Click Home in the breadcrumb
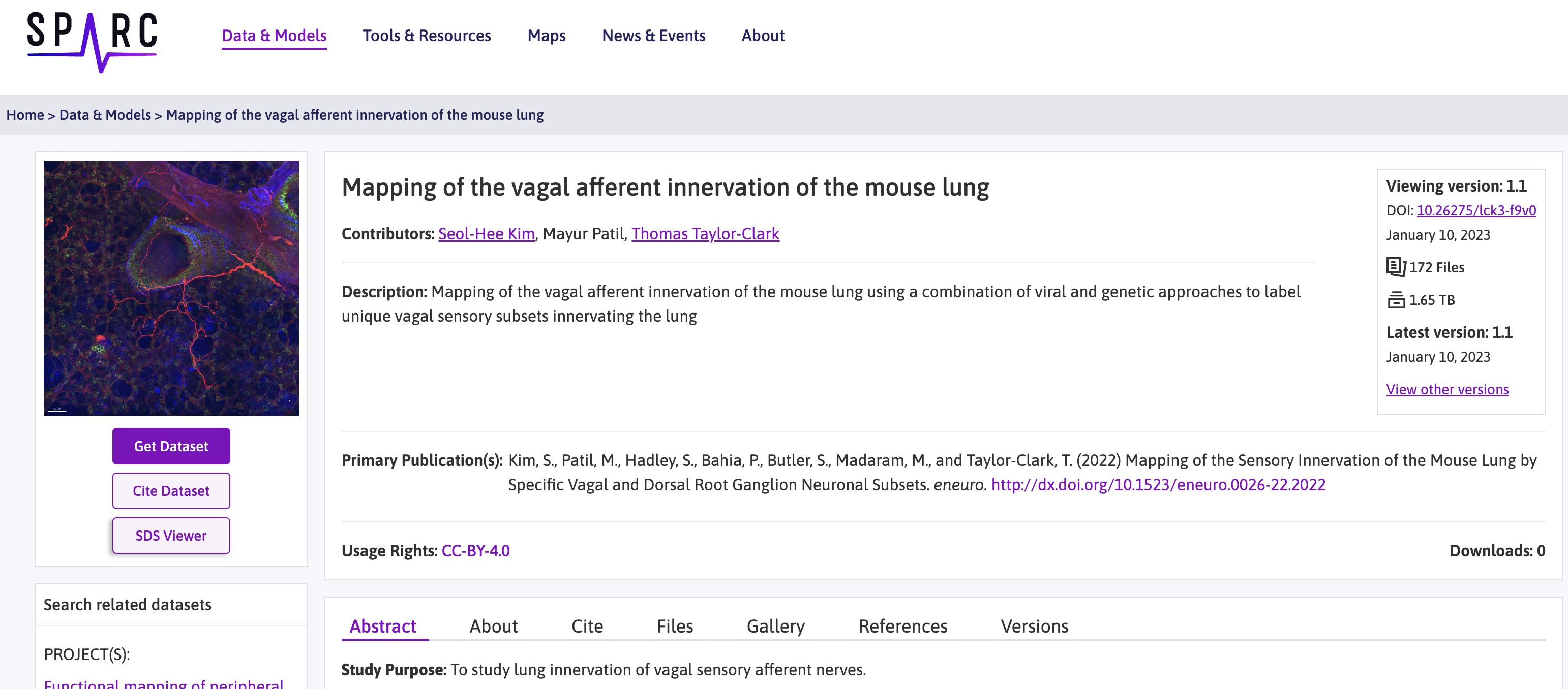1568x689 pixels. click(x=25, y=115)
